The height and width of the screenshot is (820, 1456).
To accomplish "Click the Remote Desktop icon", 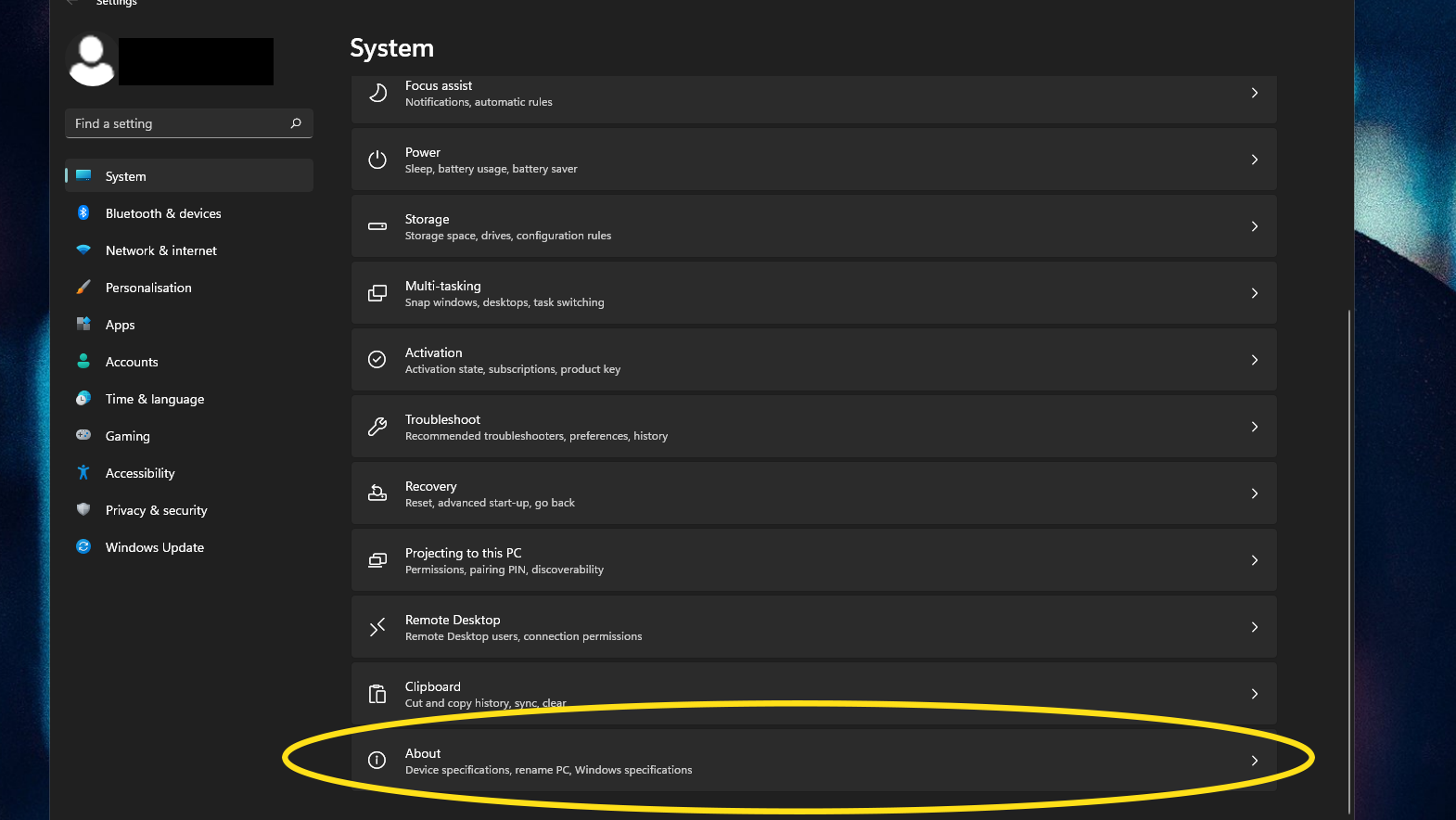I will pos(377,627).
